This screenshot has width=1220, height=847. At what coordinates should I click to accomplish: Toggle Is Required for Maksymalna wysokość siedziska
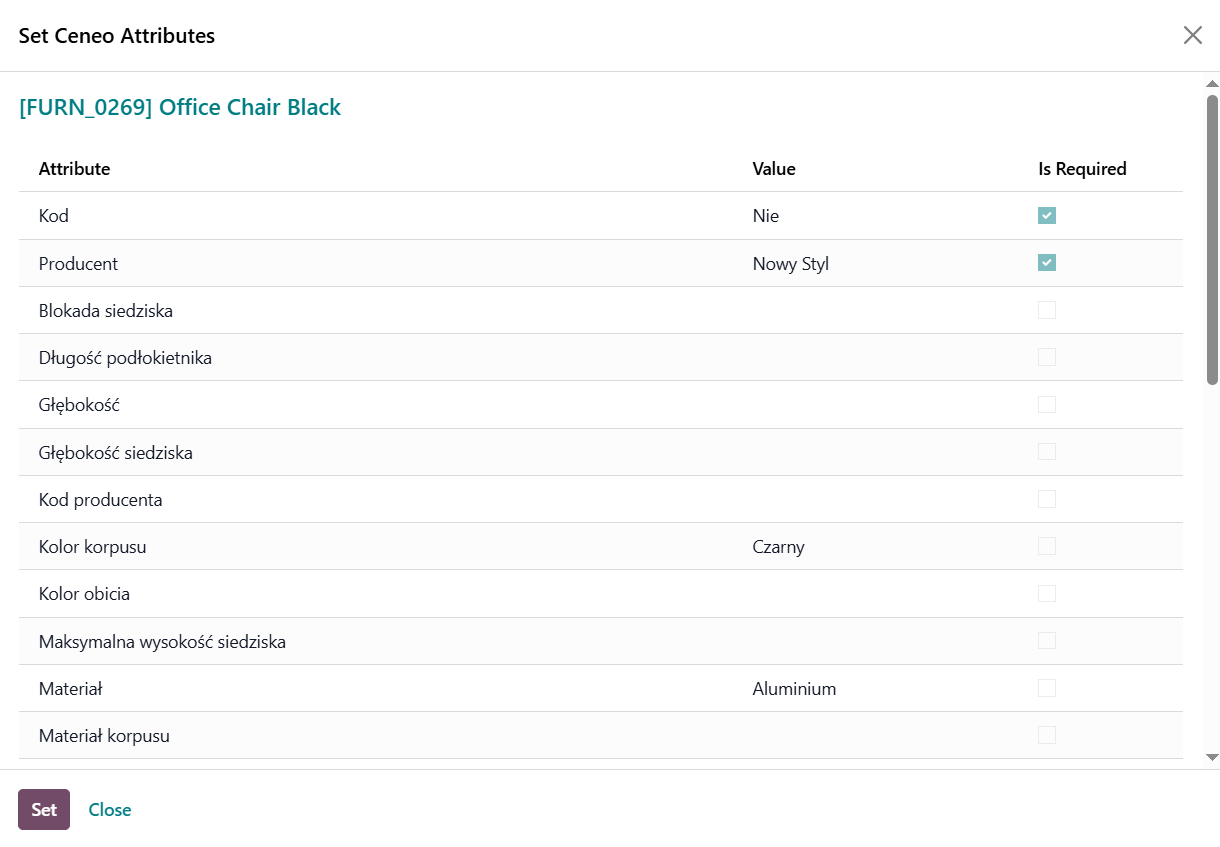click(1047, 641)
